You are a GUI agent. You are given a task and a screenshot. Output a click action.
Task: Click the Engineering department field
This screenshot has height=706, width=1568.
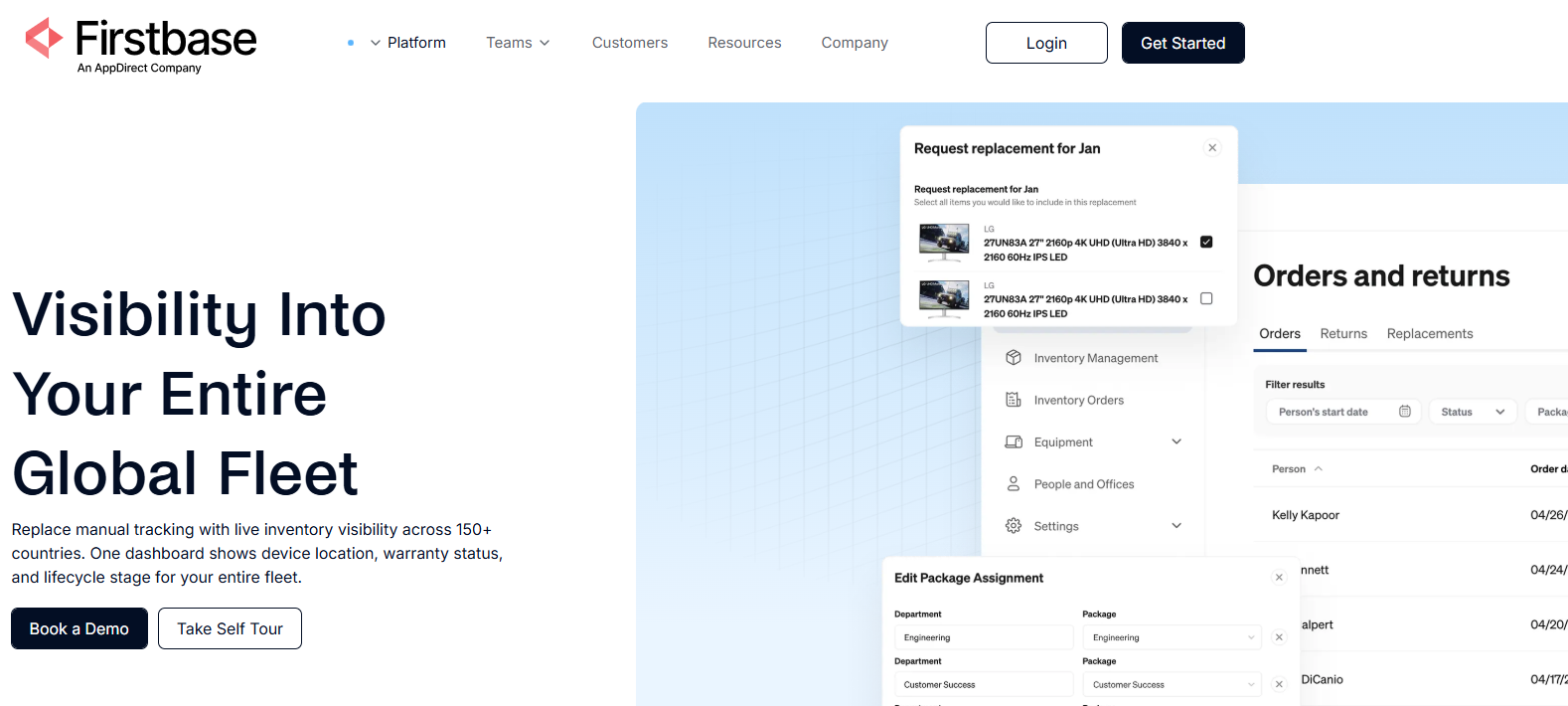[x=984, y=637]
